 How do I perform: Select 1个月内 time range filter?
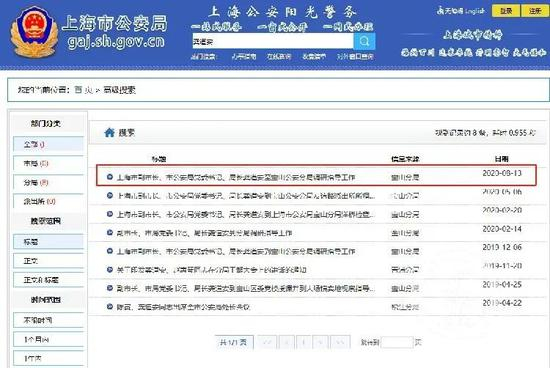(49, 339)
